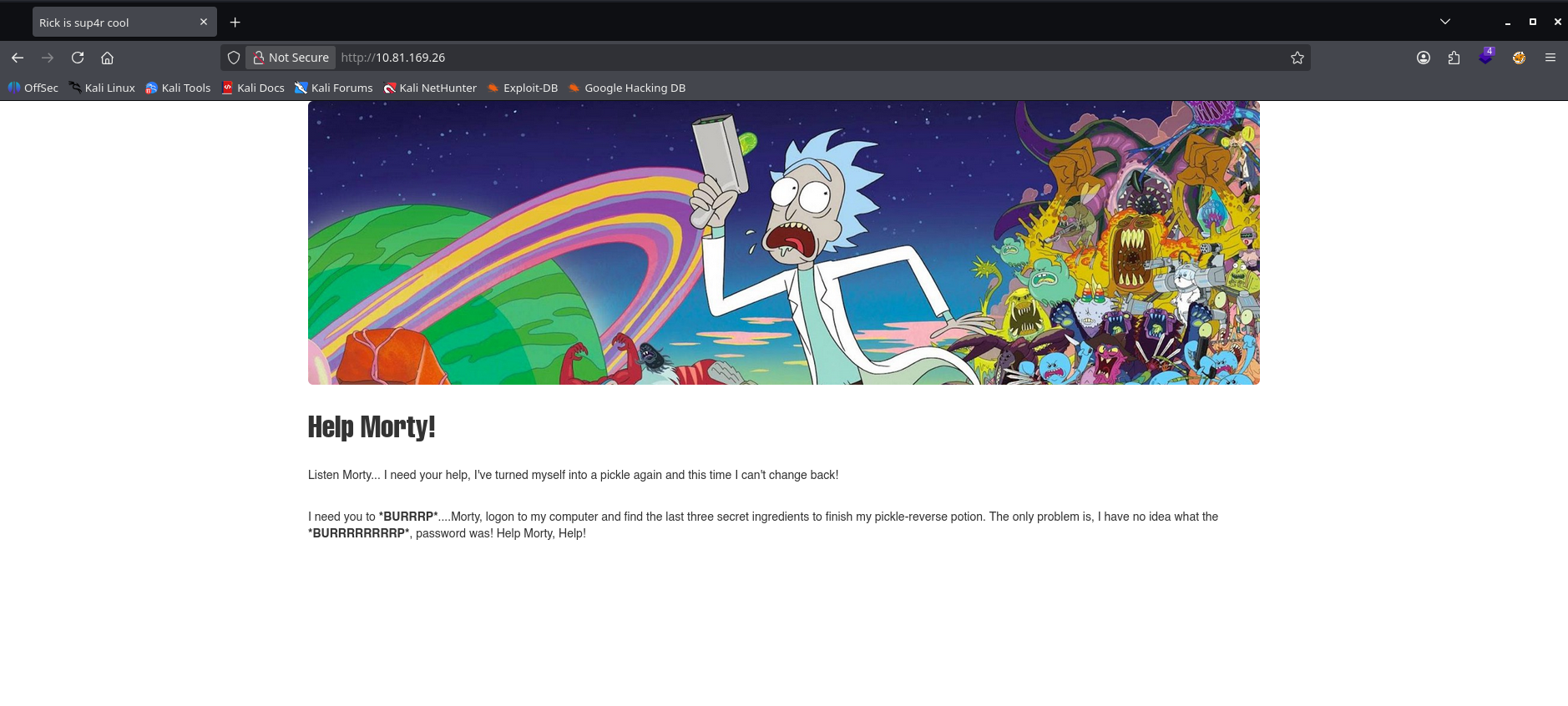This screenshot has height=706, width=1568.
Task: Click the back navigation arrow
Action: [x=18, y=58]
